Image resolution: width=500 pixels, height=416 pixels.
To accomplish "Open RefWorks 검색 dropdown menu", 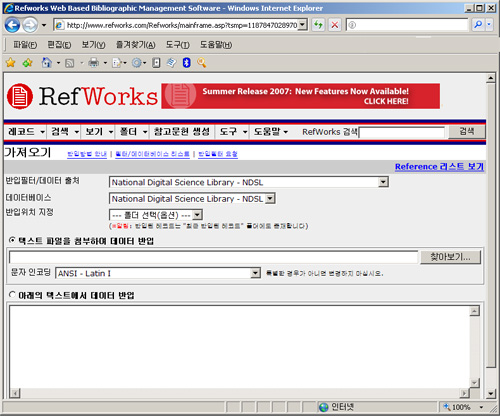I will [64, 132].
